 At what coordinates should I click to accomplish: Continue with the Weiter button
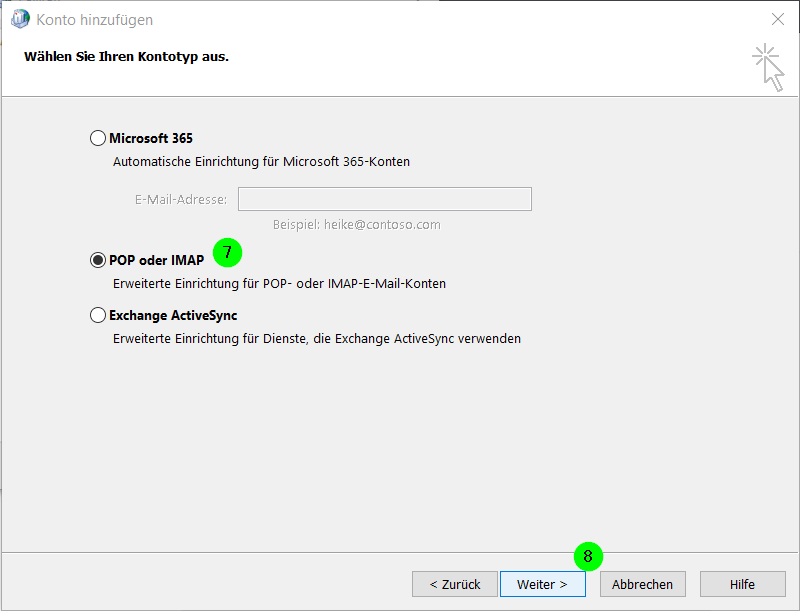tap(542, 584)
